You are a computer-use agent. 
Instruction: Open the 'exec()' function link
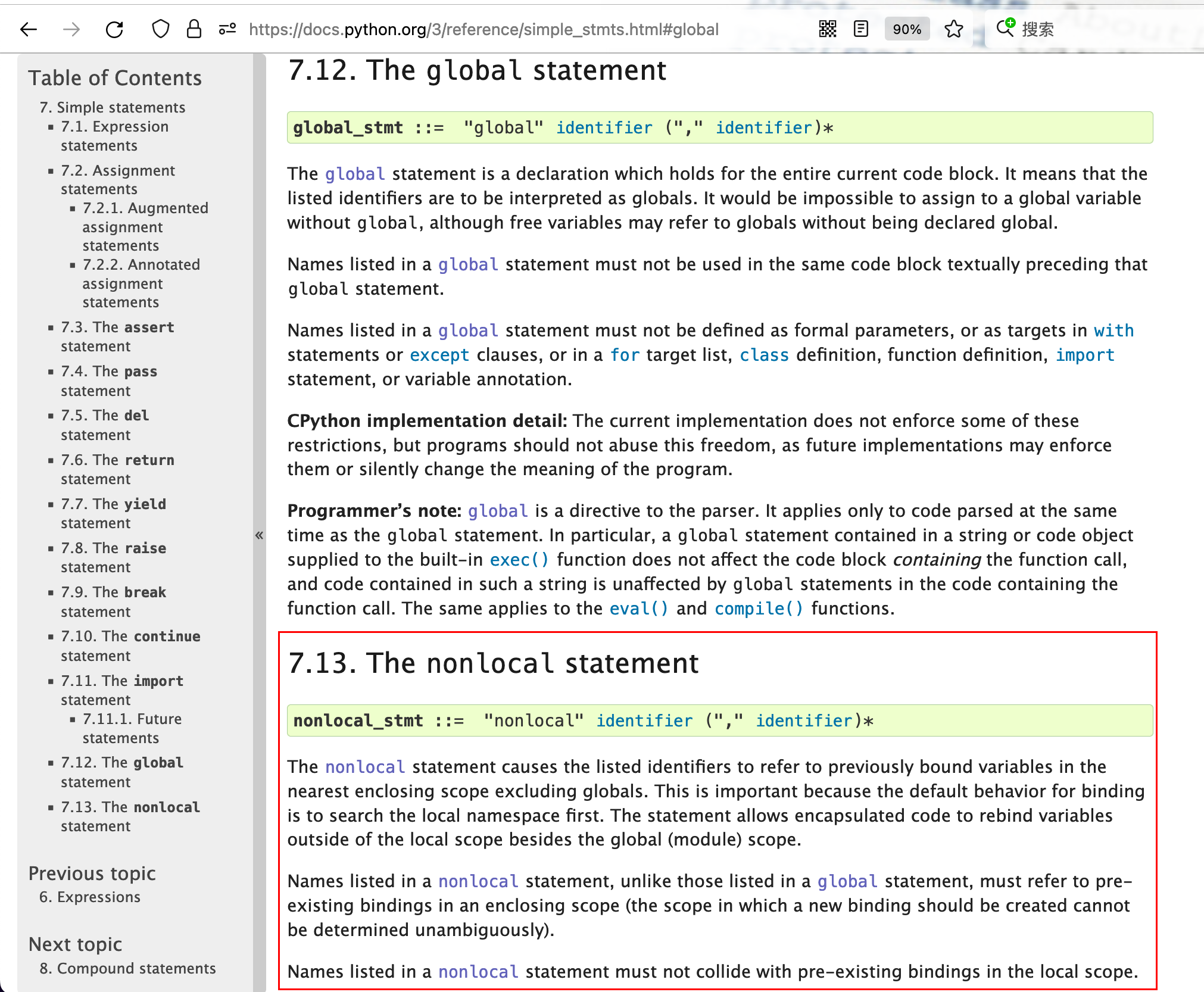click(519, 560)
